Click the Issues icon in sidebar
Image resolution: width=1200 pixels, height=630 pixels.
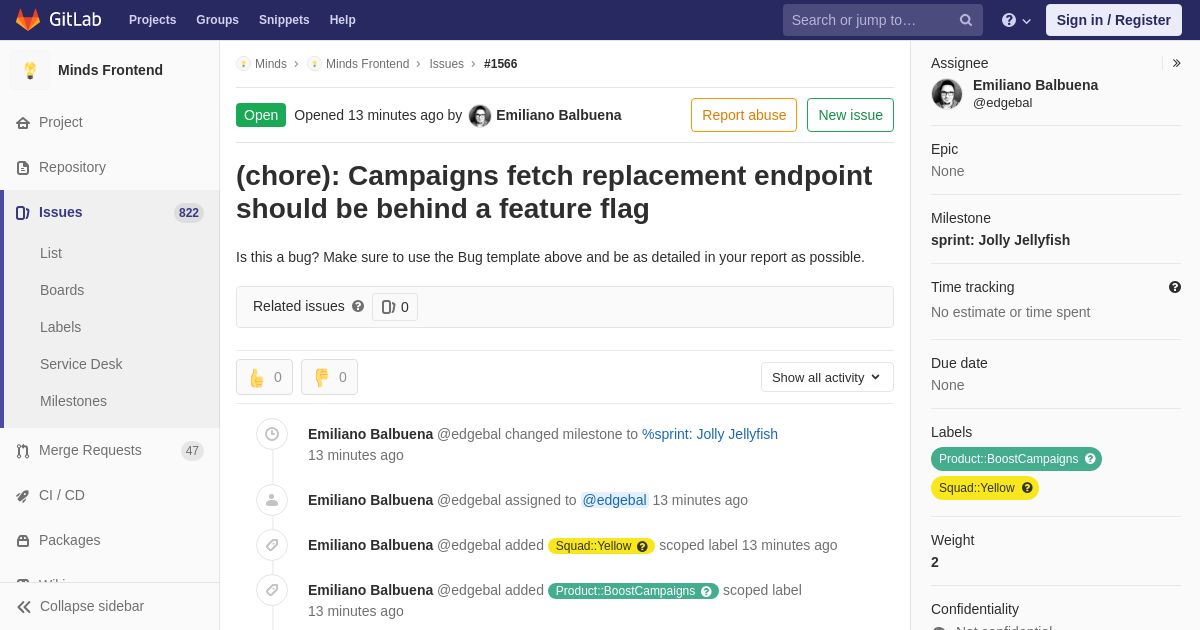click(x=23, y=213)
